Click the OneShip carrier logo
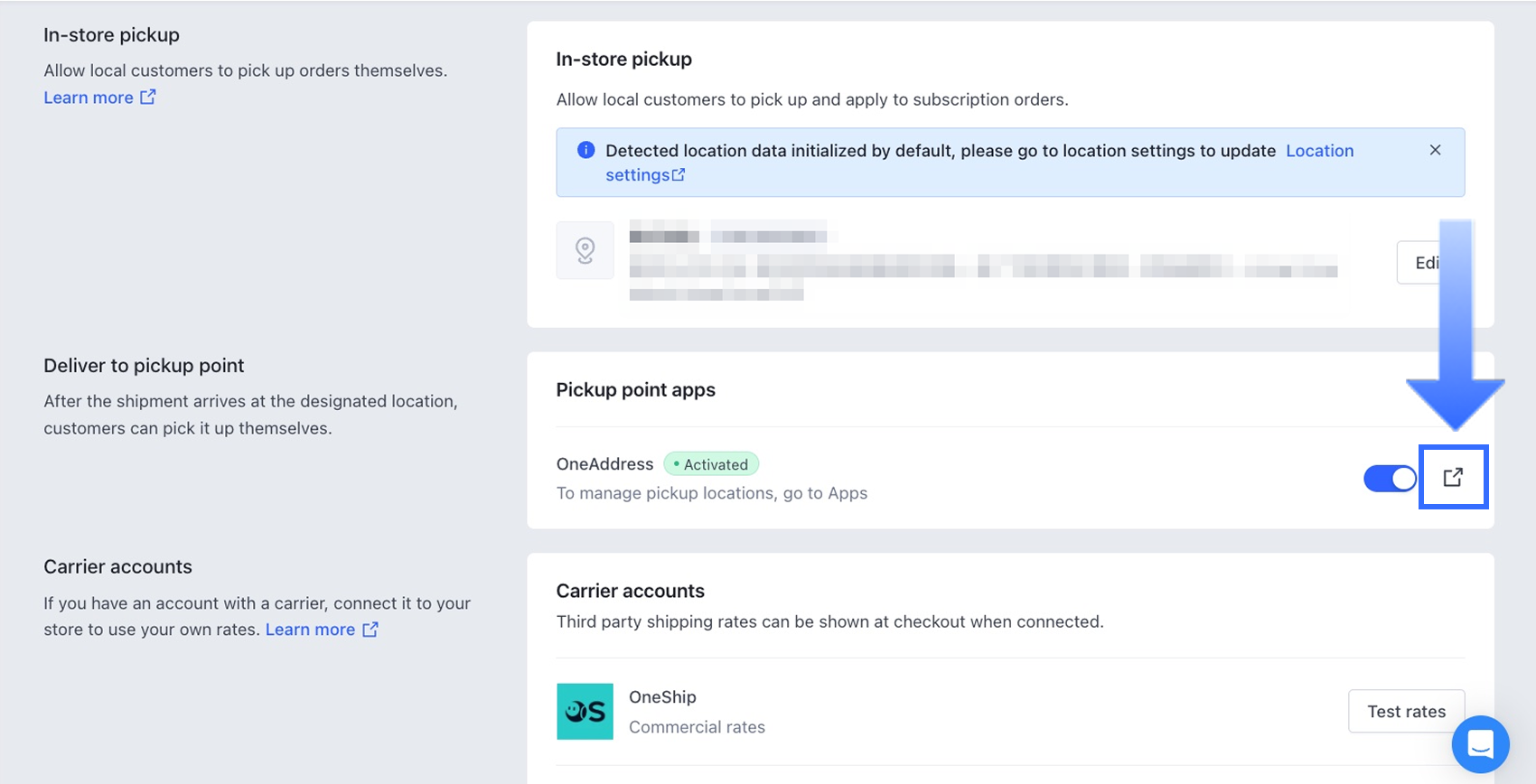1536x784 pixels. (x=585, y=712)
